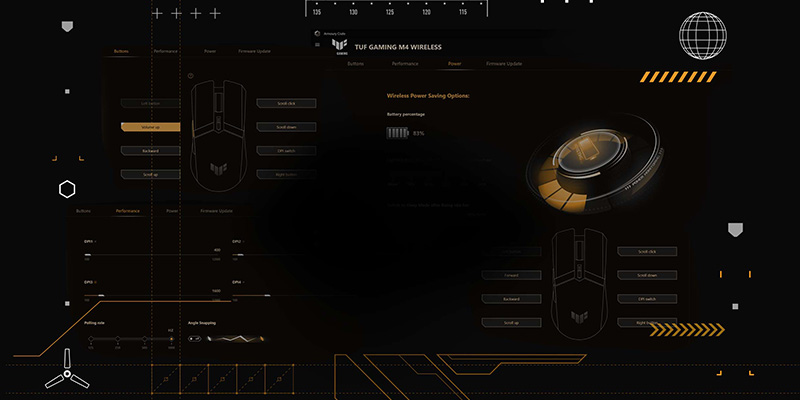This screenshot has height=400, width=800.
Task: Select the 1000 Hz polling rate point
Action: pos(171,339)
